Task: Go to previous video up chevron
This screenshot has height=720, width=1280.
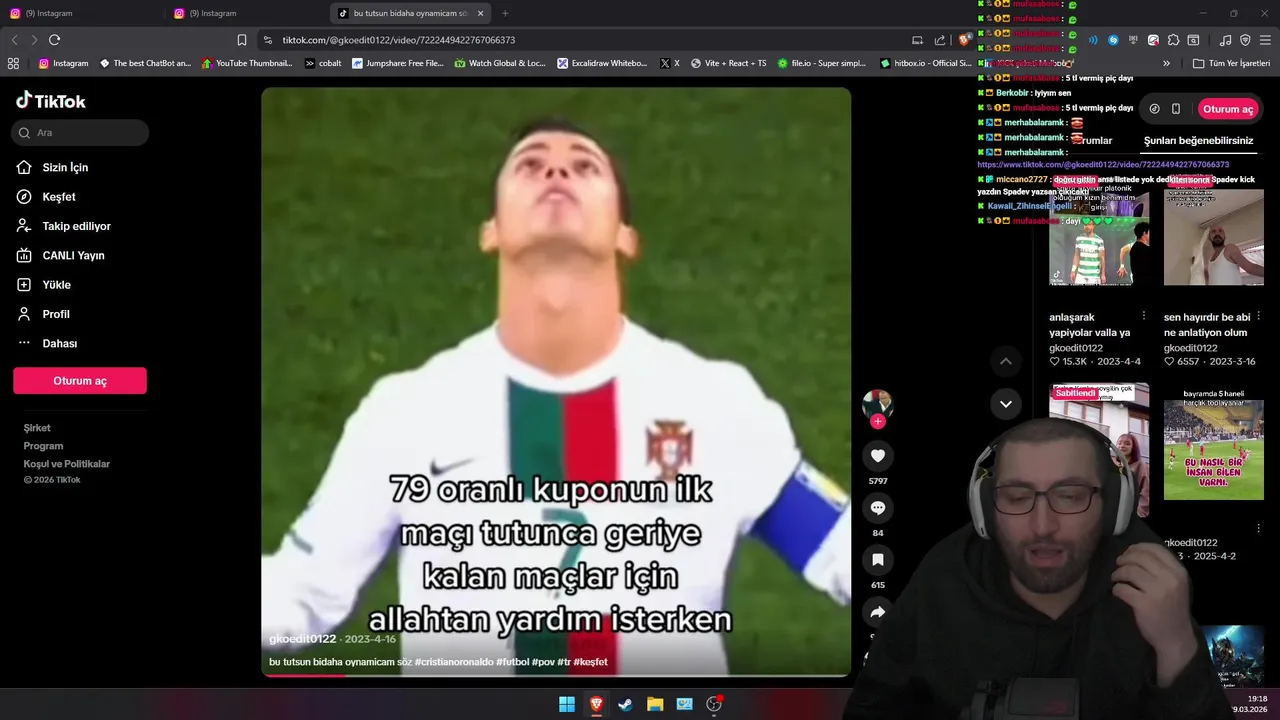Action: point(1006,361)
